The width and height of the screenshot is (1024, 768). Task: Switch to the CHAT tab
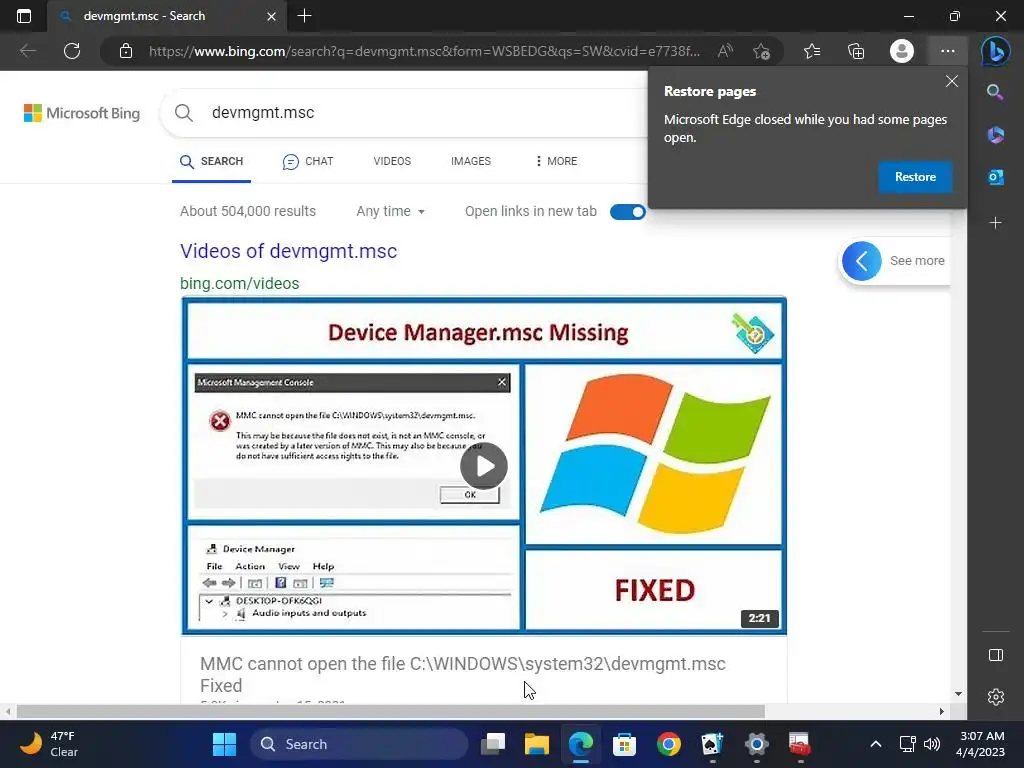308,161
